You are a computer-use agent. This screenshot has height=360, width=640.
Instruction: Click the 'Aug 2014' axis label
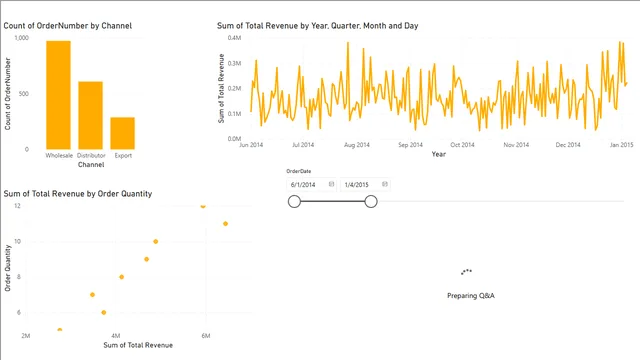click(357, 145)
